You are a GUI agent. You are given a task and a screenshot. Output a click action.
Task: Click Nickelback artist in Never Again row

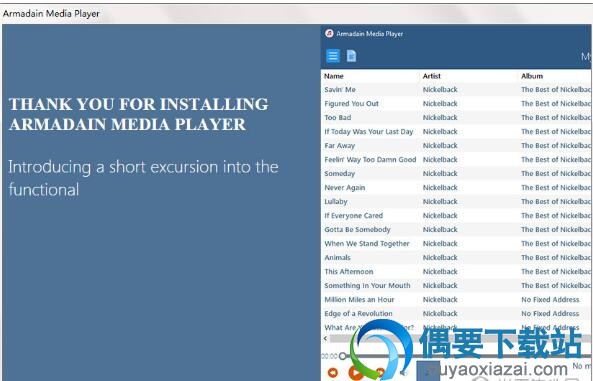click(x=440, y=188)
